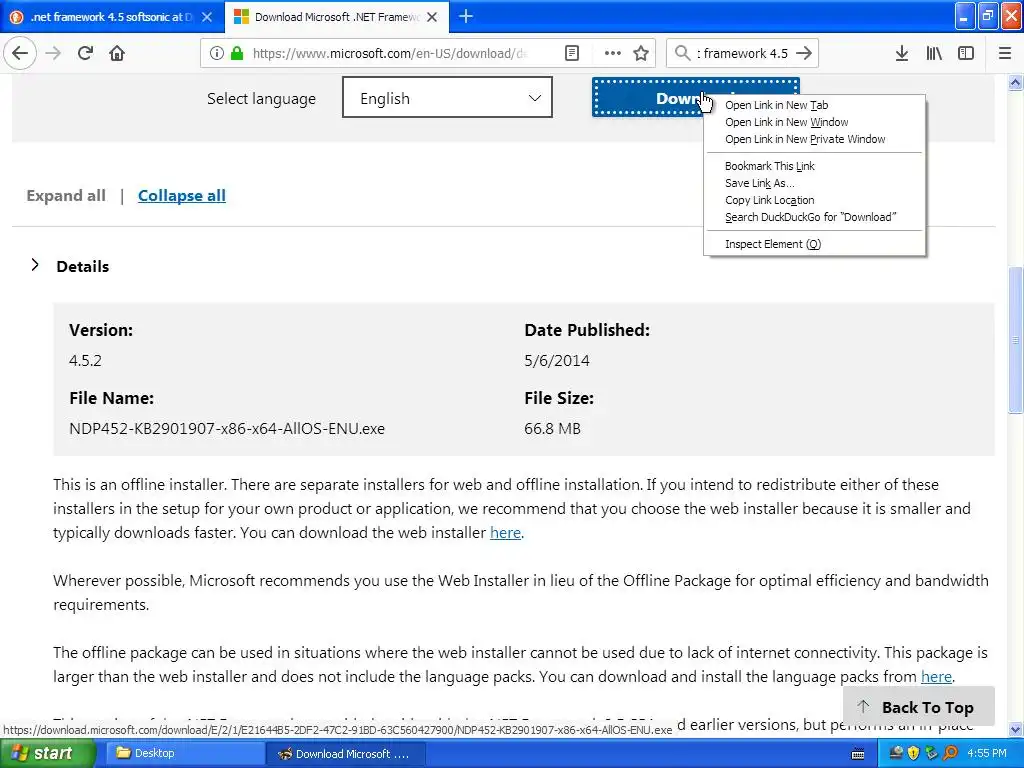
Task: Open the Windows start menu
Action: click(x=46, y=754)
